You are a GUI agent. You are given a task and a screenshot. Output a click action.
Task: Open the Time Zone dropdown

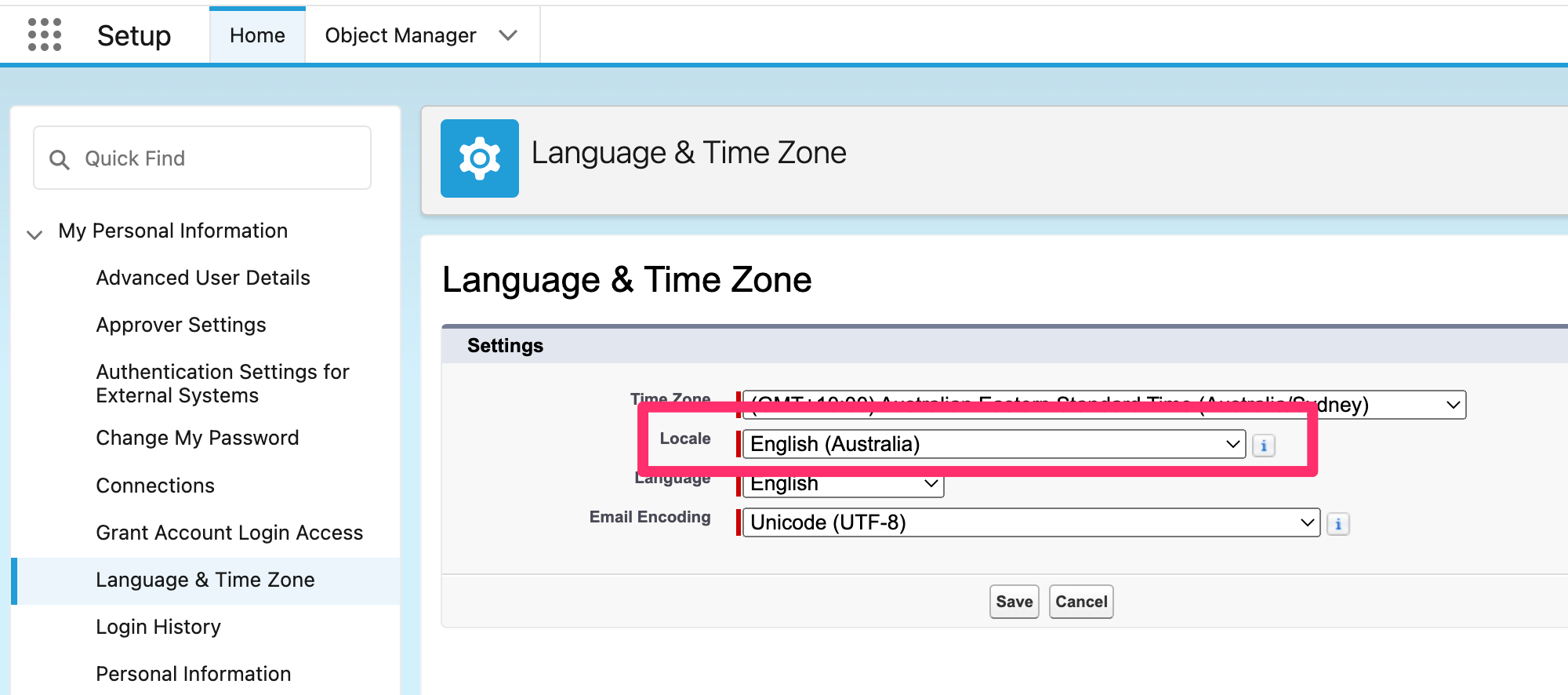click(x=1104, y=405)
